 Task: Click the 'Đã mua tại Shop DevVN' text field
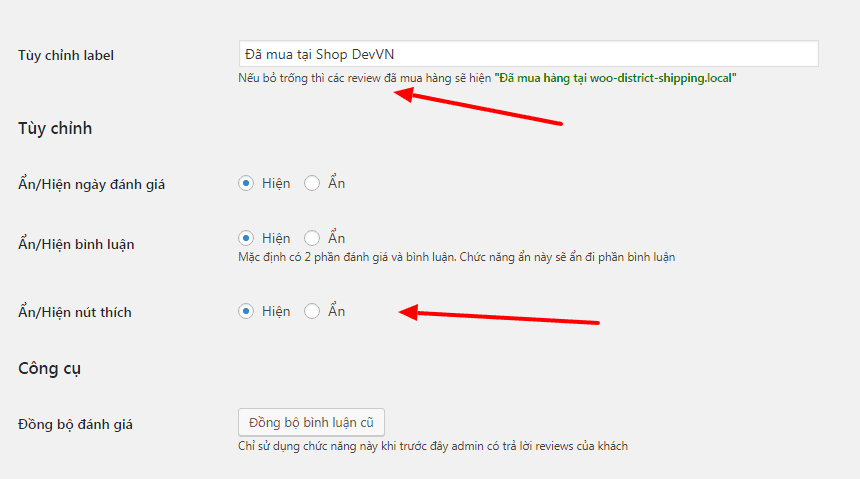click(x=527, y=54)
